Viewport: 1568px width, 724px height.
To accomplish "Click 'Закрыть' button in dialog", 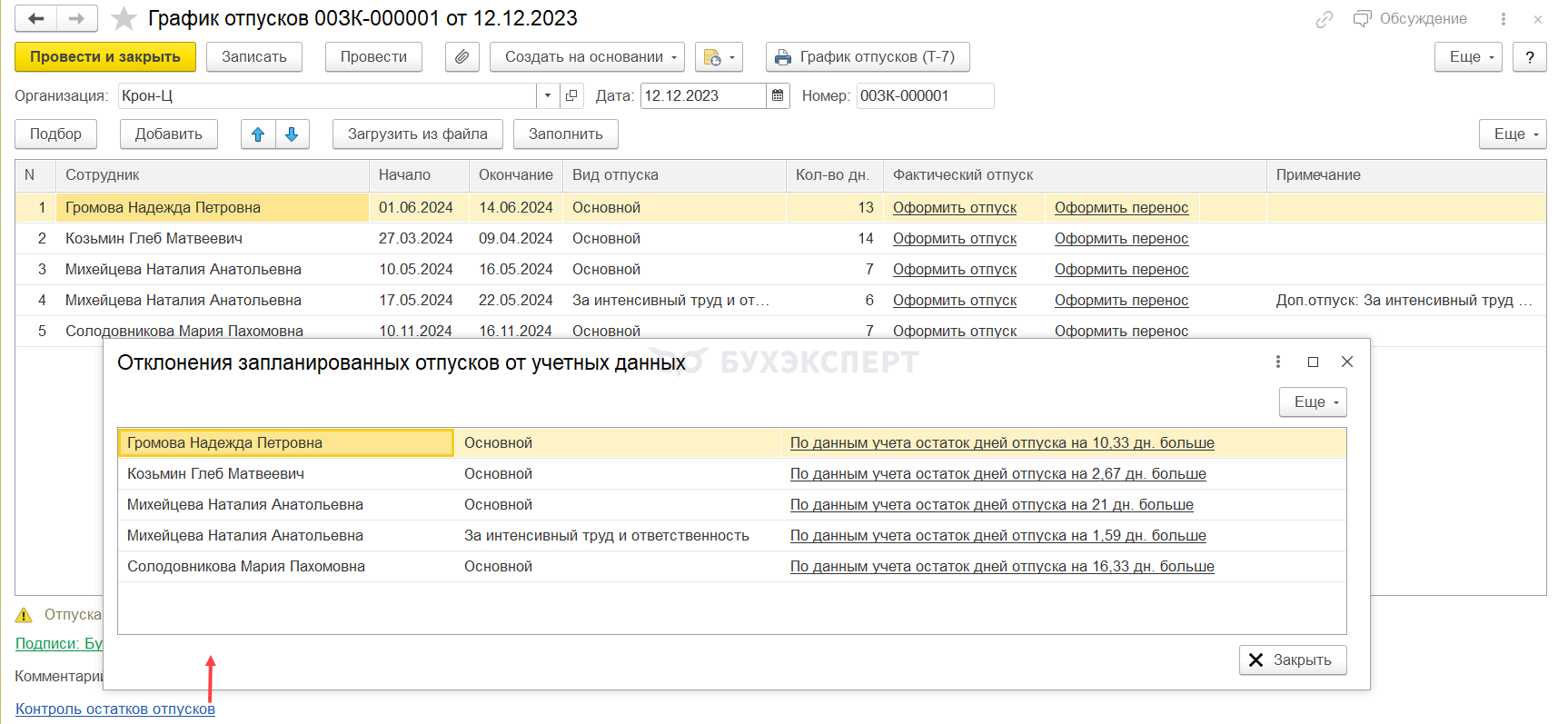I will 1292,660.
